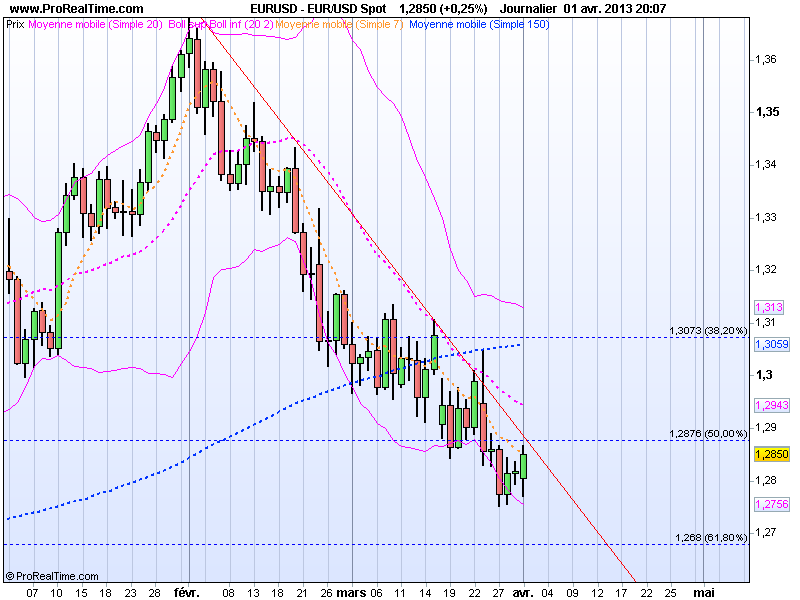
Task: Click the 1,3 price axis label
Action: (764, 375)
